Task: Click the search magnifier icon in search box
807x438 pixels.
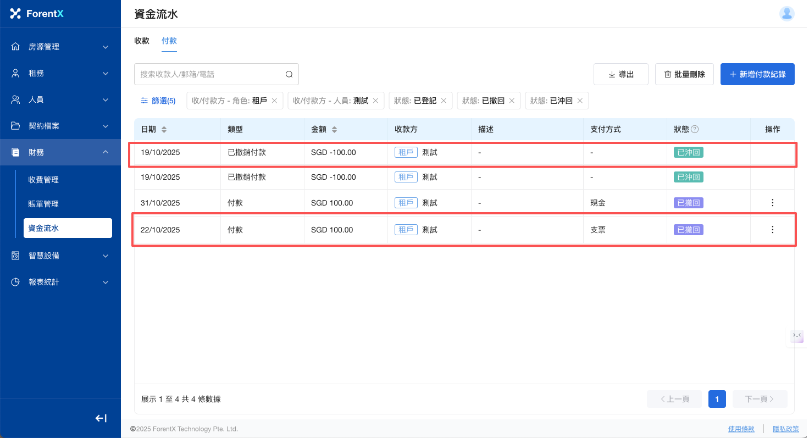Action: (289, 74)
